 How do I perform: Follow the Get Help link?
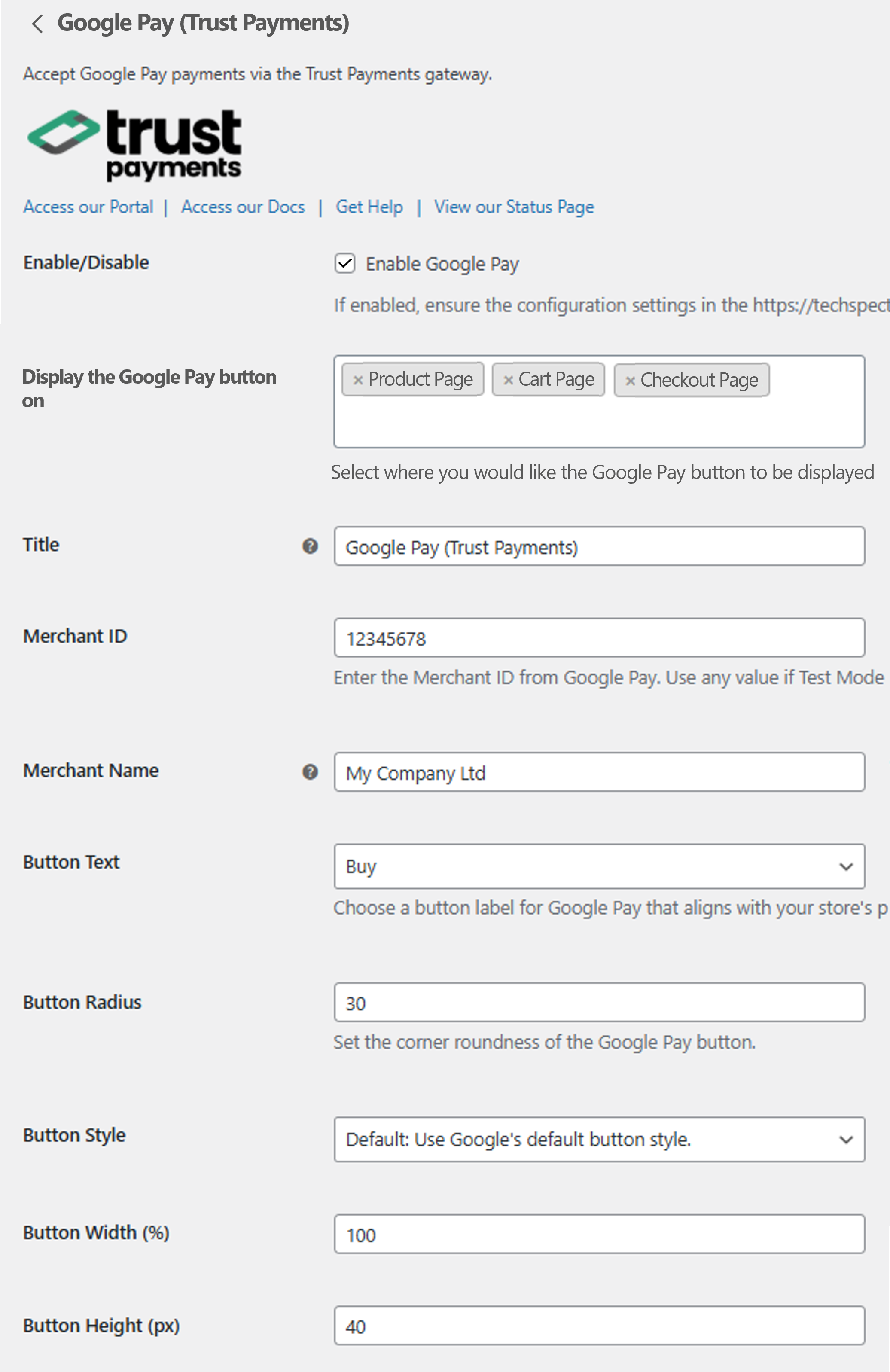point(369,207)
